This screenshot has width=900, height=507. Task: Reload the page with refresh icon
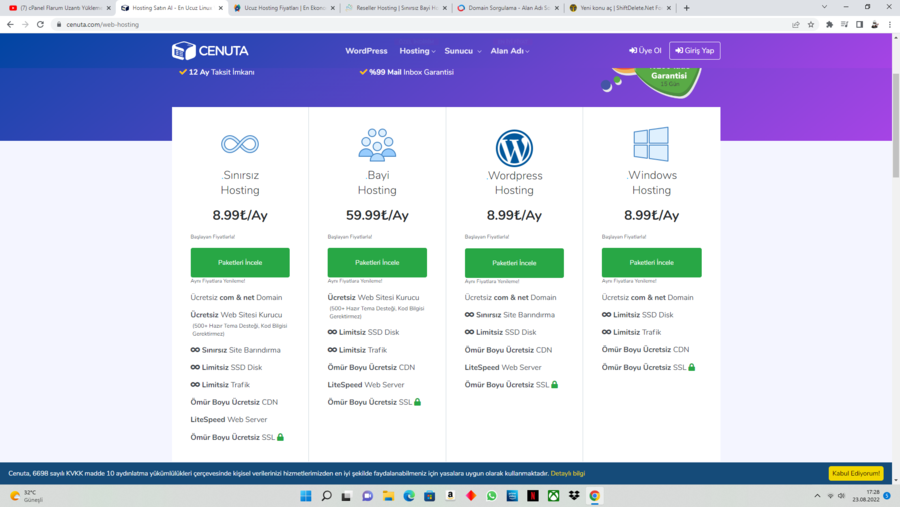[x=40, y=24]
